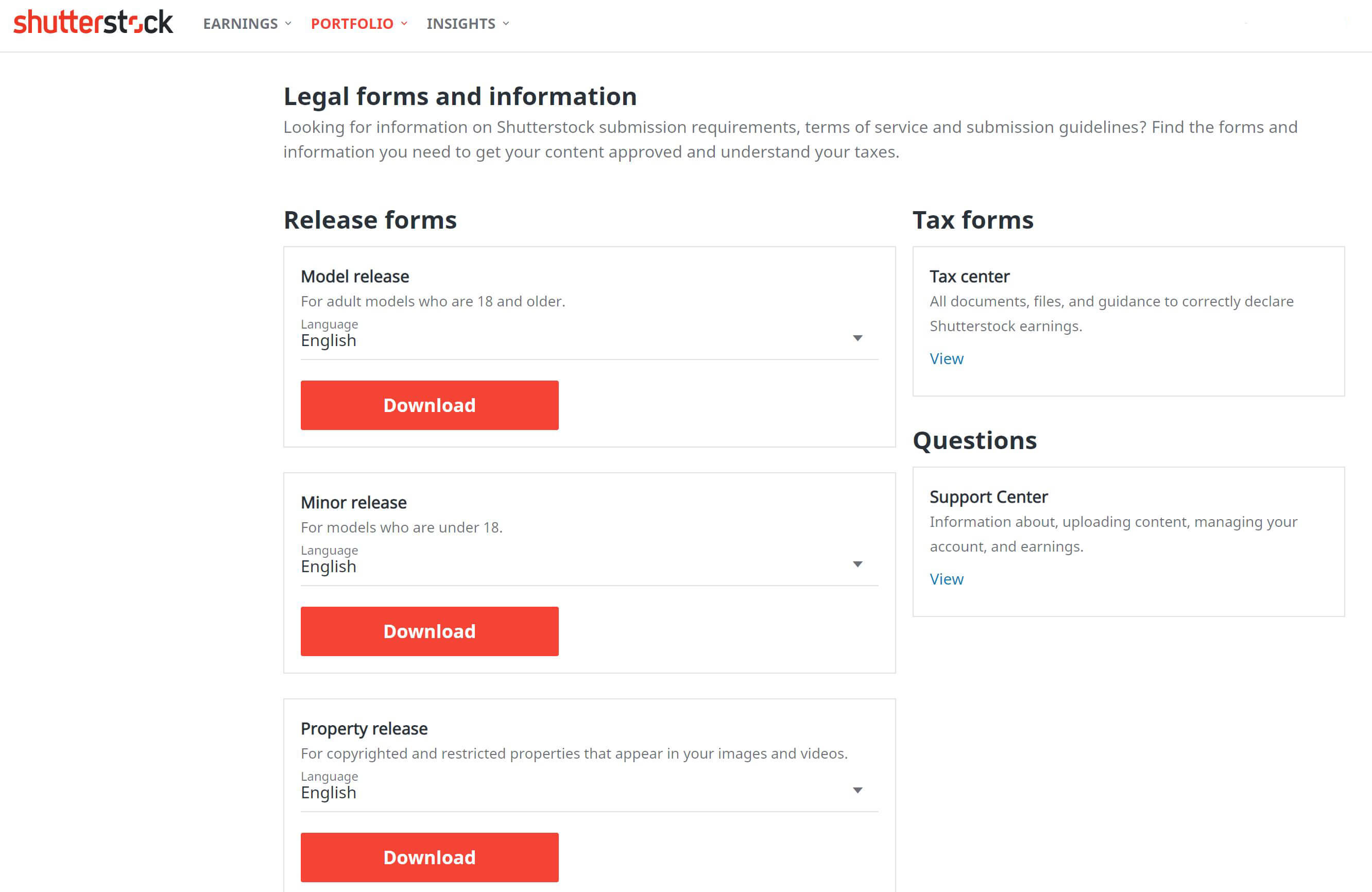Open the Minor release language dropdown
The width and height of the screenshot is (1372, 892).
588,566
